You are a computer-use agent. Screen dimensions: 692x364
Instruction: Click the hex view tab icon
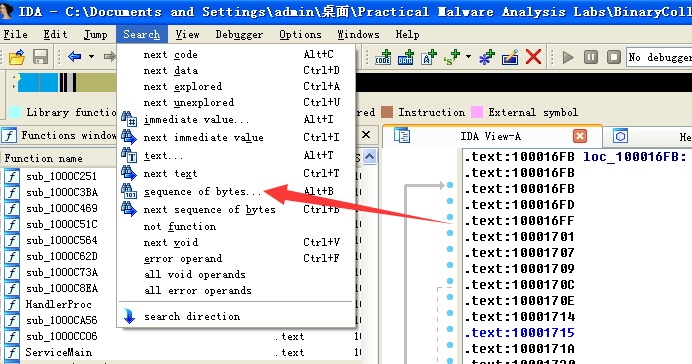pos(620,136)
